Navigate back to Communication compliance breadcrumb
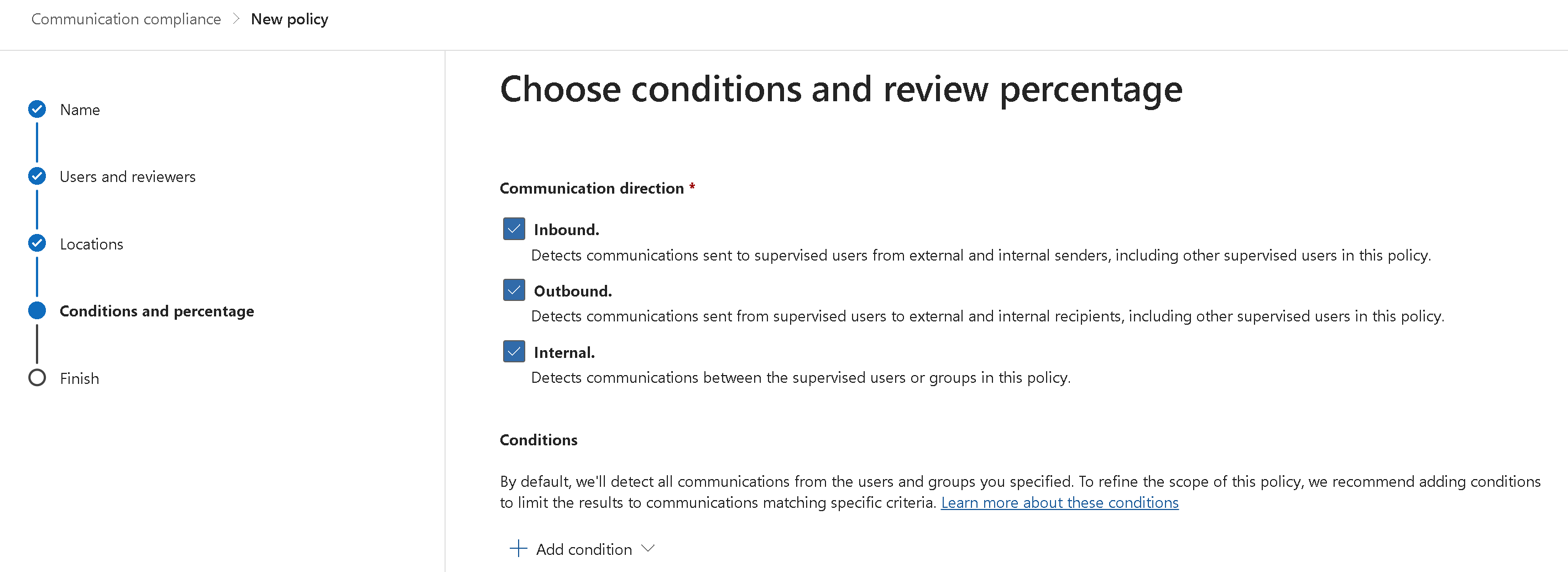The image size is (1568, 572). [x=126, y=19]
